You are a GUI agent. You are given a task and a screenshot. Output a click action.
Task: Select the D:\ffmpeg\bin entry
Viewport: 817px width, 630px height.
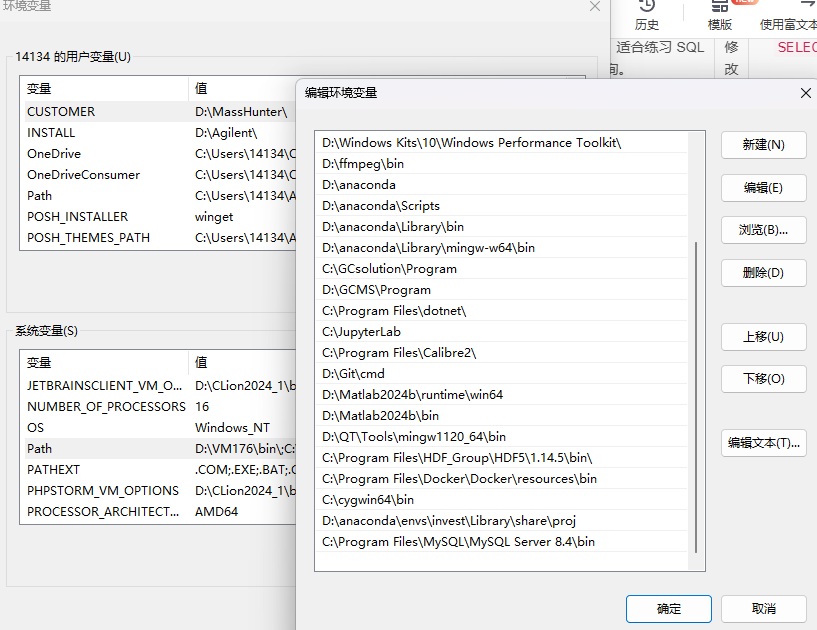502,164
